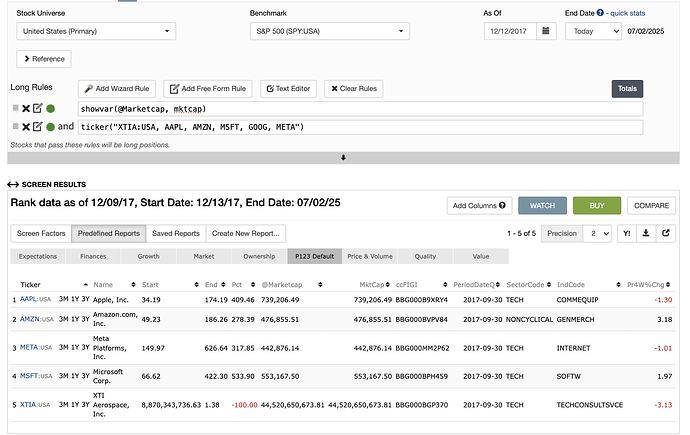This screenshot has height=435, width=690.
Task: Select the Growth report tab
Action: pos(149,256)
